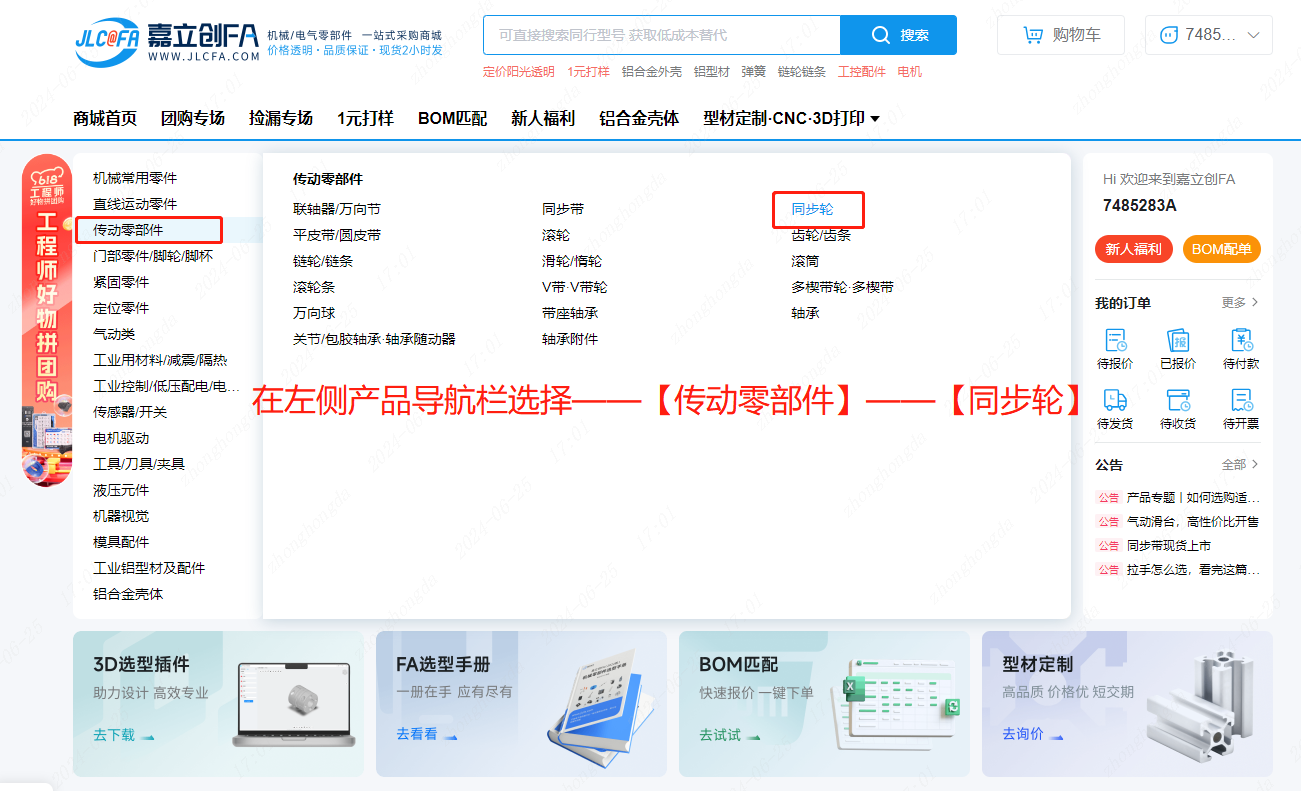Screen dimensions: 1301x791
Task: Open V带·V带轮 subcategory link
Action: [x=575, y=287]
